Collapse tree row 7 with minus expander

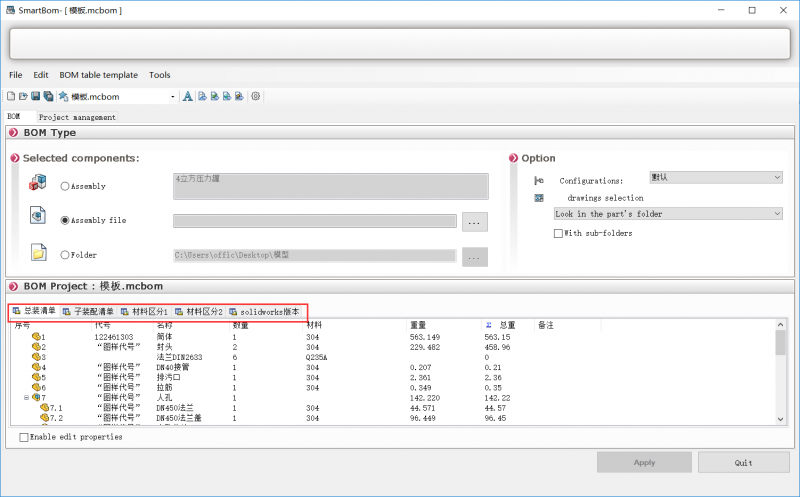(x=27, y=397)
